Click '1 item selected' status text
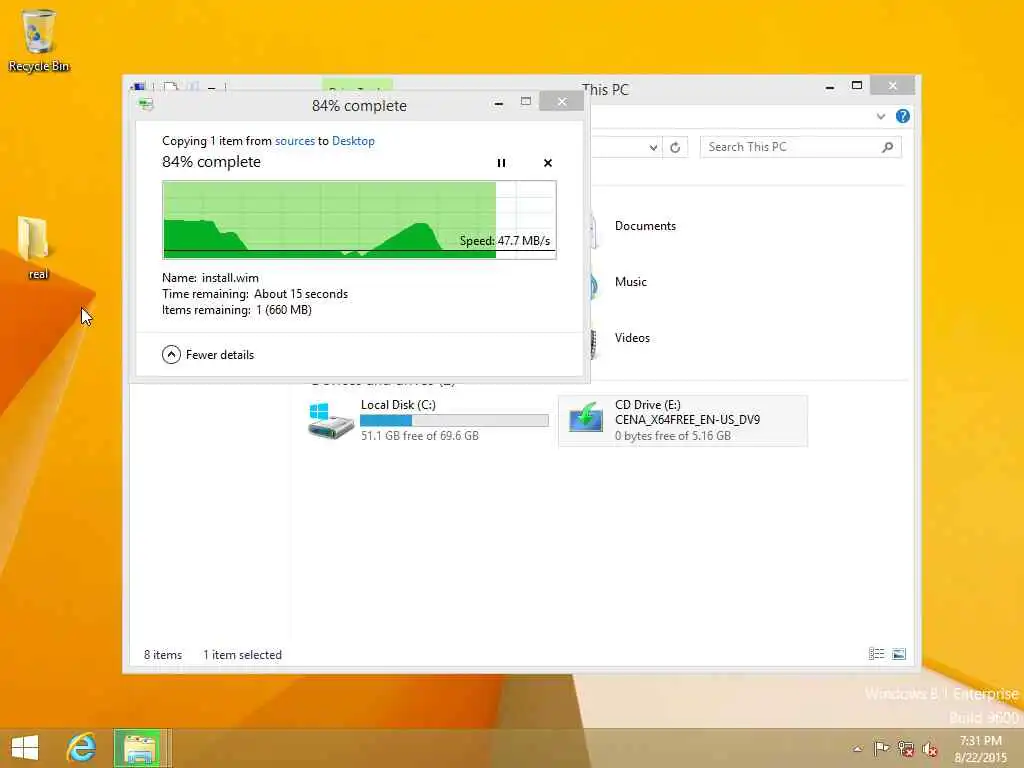The image size is (1024, 768). (242, 654)
